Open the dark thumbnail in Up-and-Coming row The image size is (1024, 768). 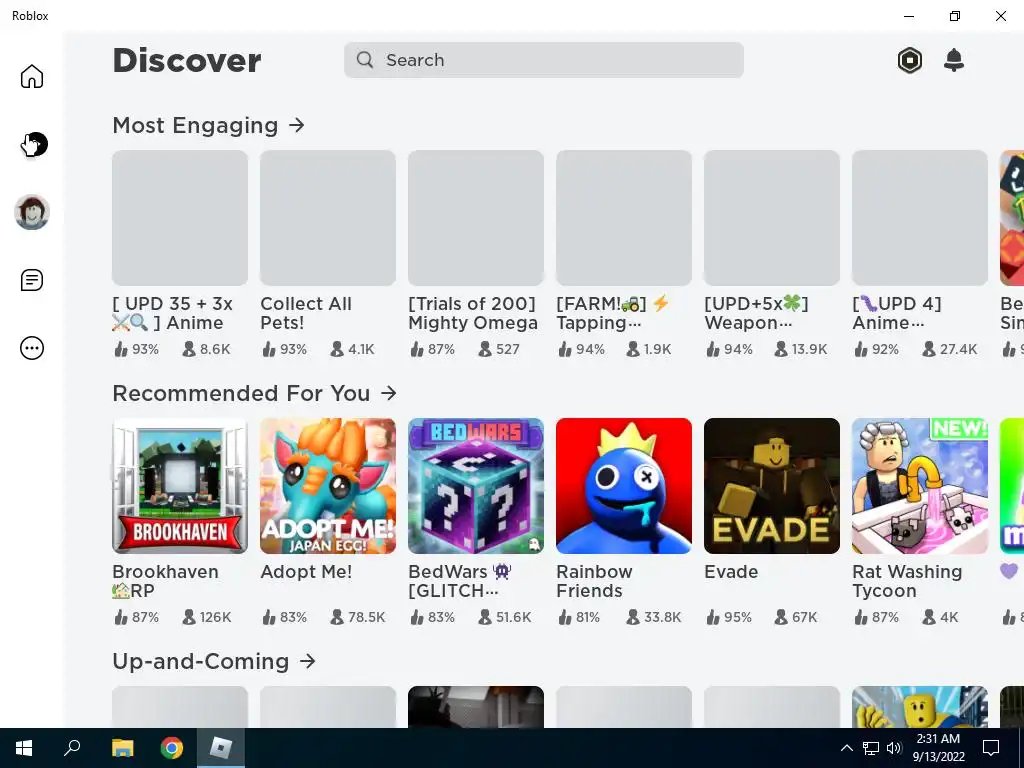[475, 707]
